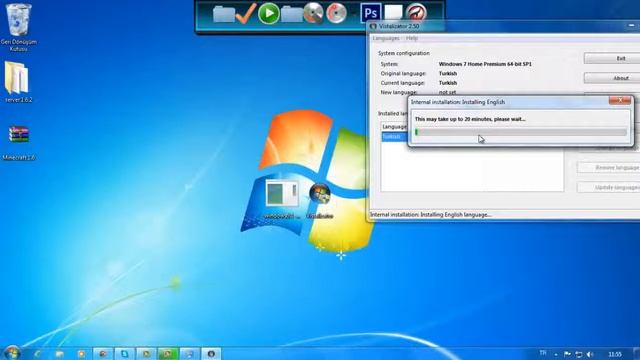Click the disc with brush dock icon
This screenshot has width=640, height=360.
point(313,13)
